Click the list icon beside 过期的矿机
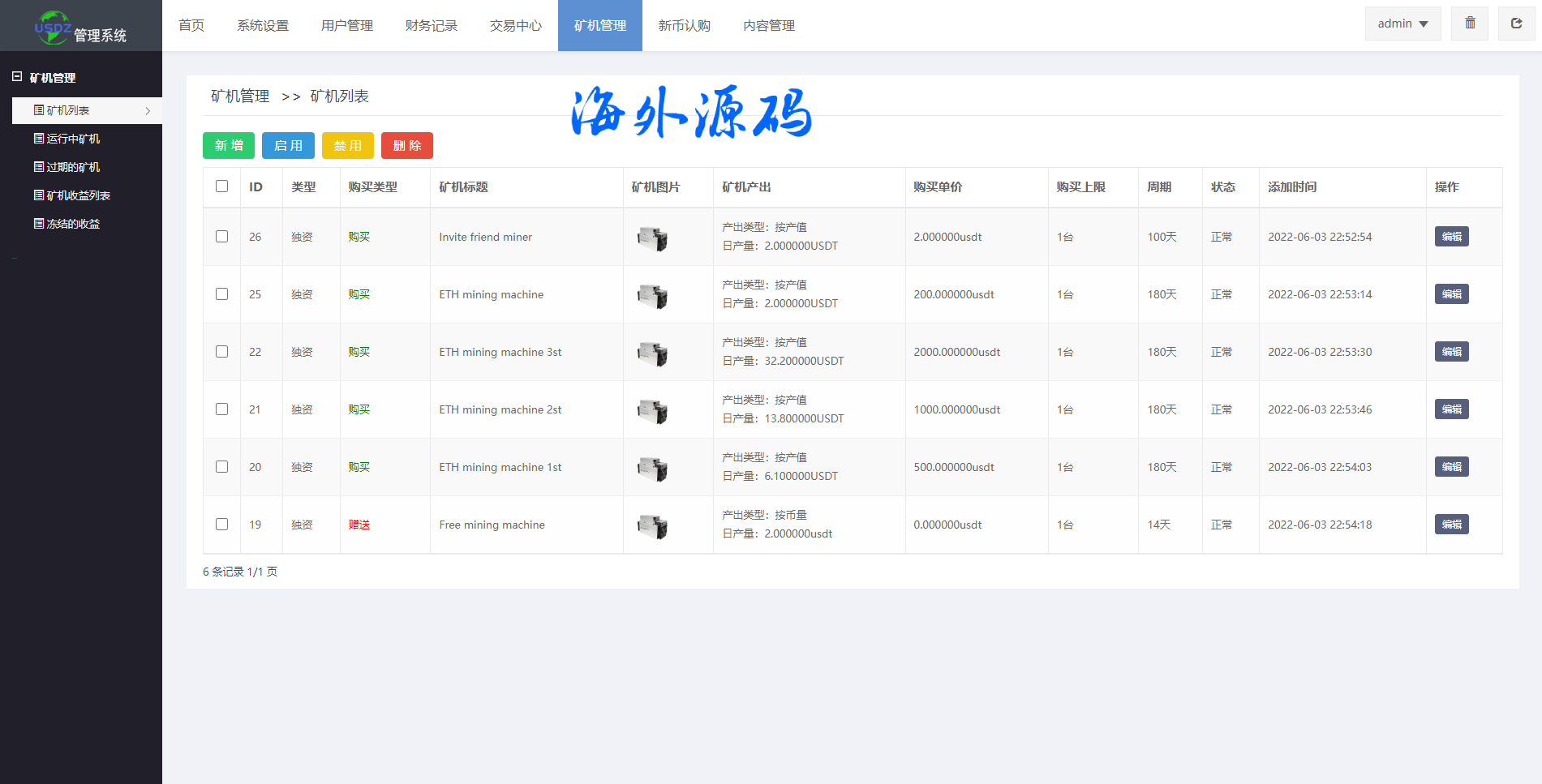The width and height of the screenshot is (1542, 784). (x=38, y=167)
